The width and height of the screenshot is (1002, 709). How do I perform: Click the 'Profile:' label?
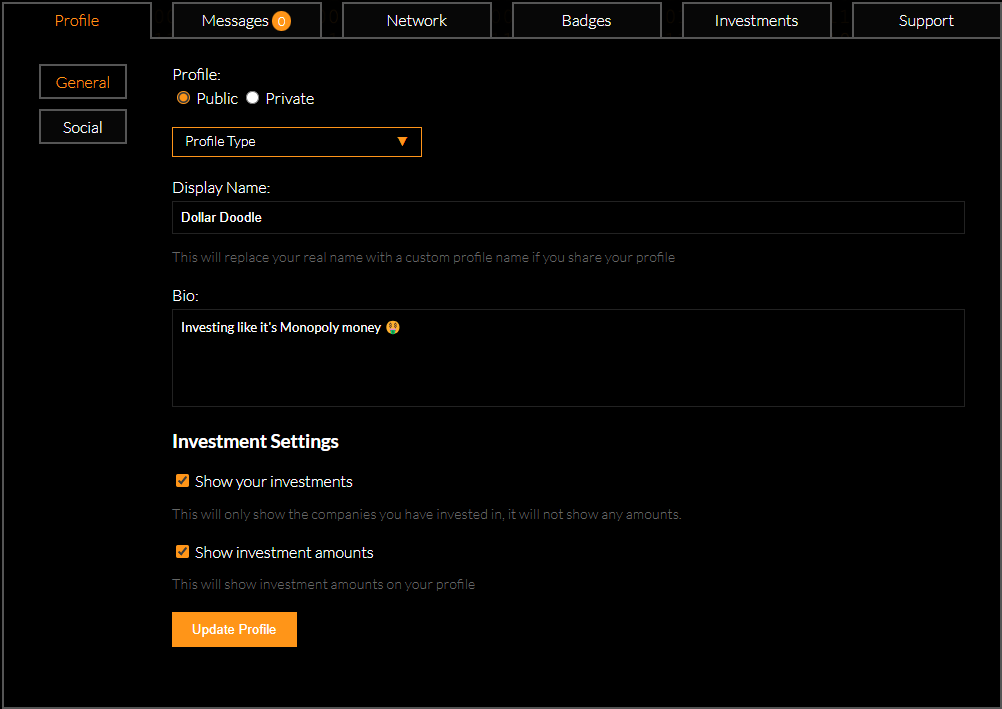(197, 74)
